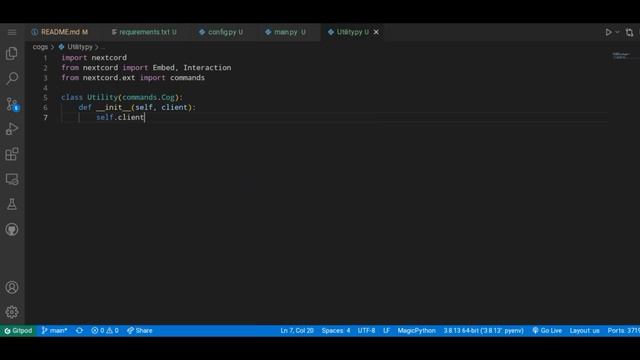This screenshot has width=640, height=360.
Task: Open the Manage settings gear
Action: (12, 312)
